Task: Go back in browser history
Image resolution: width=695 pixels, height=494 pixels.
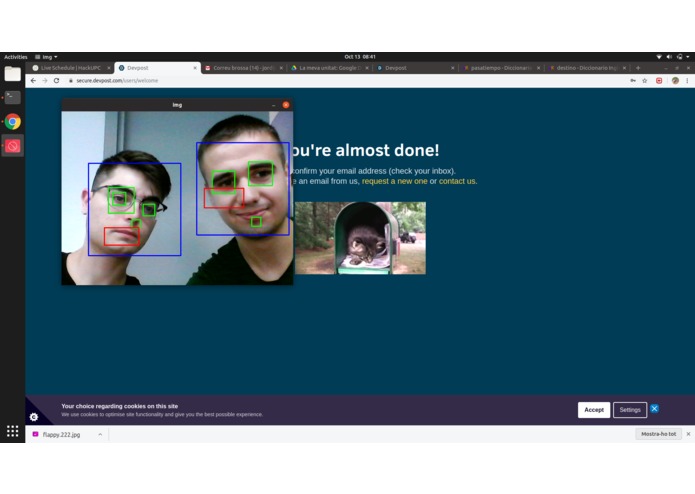Action: tap(33, 81)
